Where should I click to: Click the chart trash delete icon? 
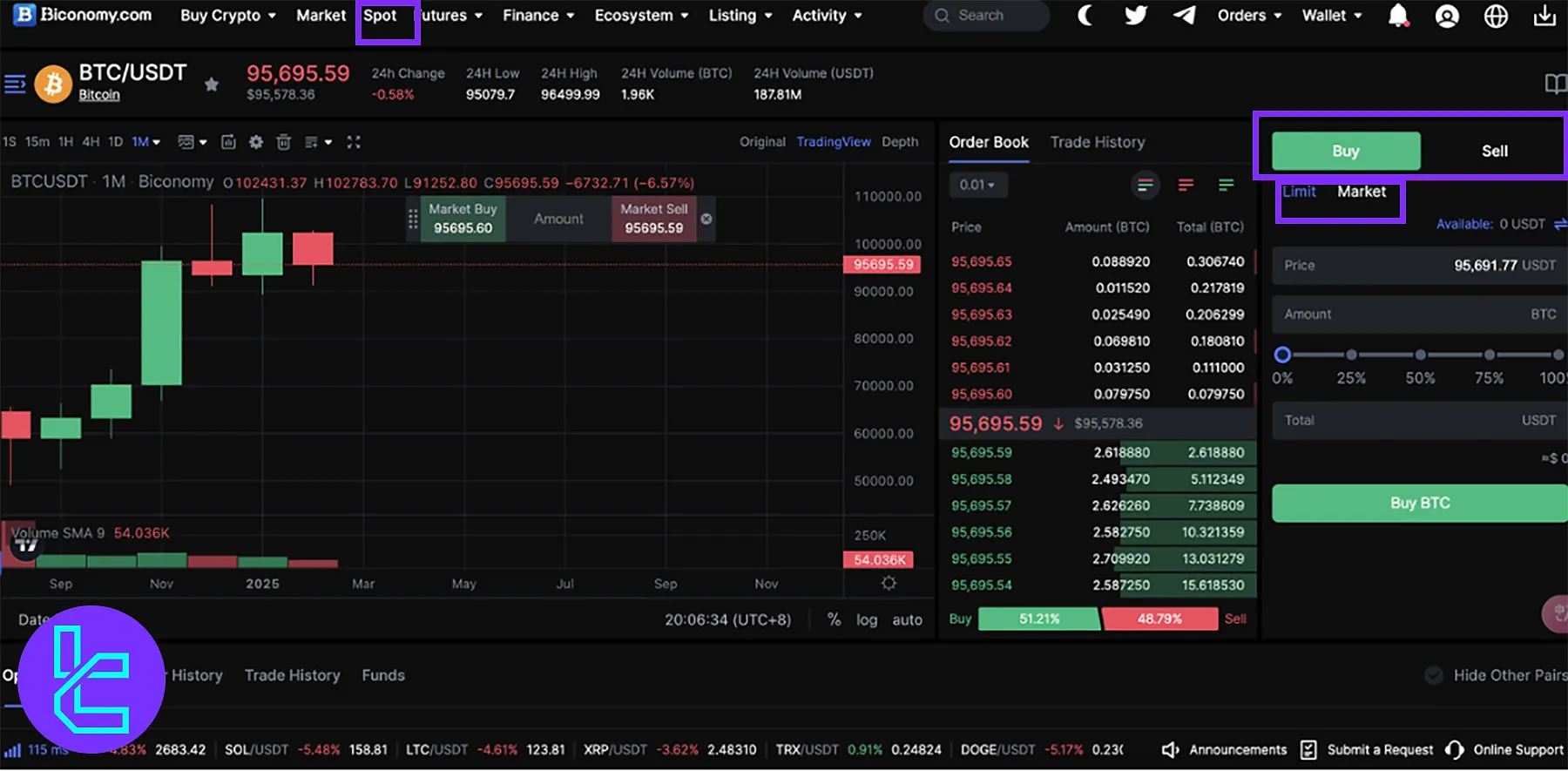(283, 142)
